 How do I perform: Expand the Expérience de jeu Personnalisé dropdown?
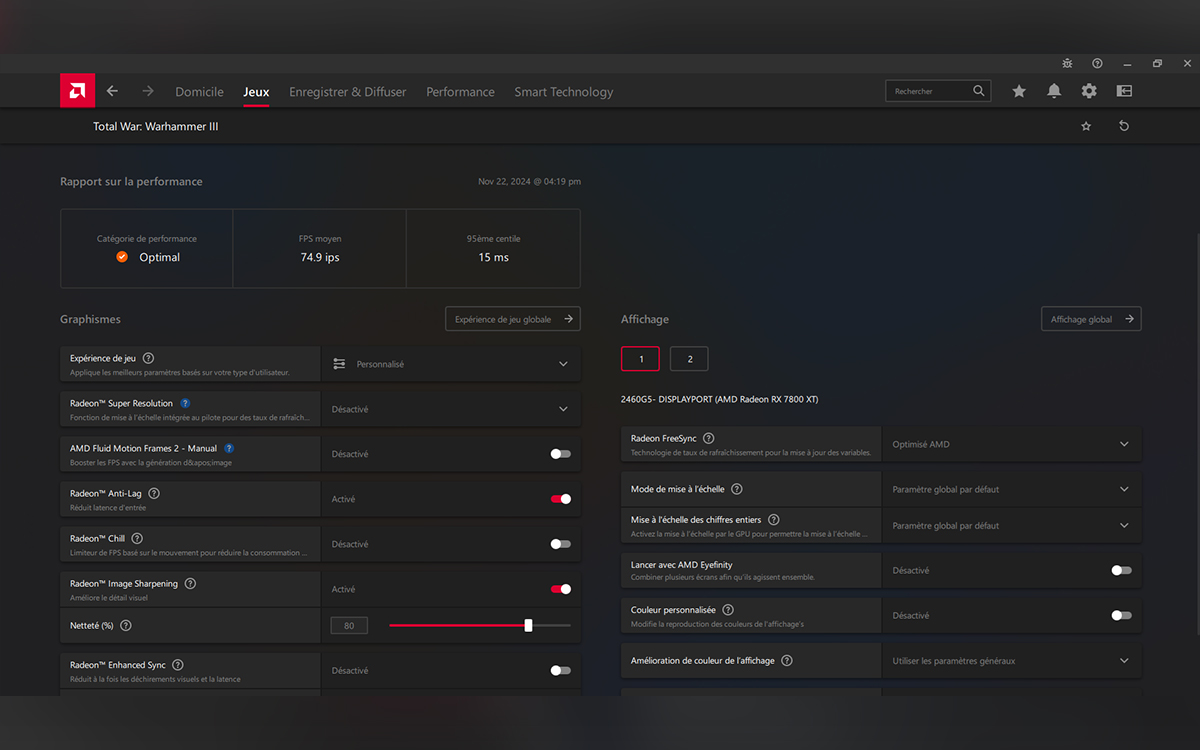[451, 364]
